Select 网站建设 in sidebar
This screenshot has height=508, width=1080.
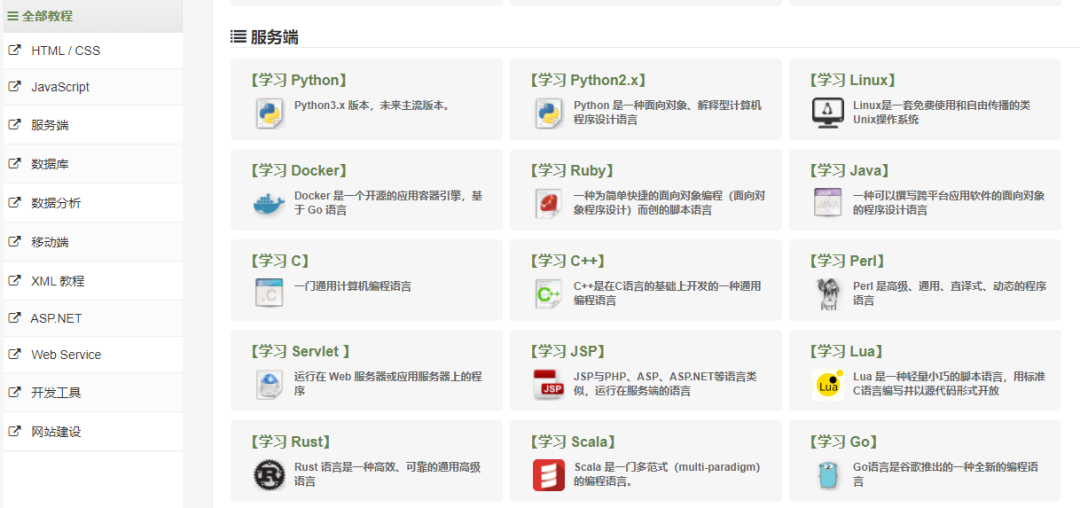[x=93, y=432]
